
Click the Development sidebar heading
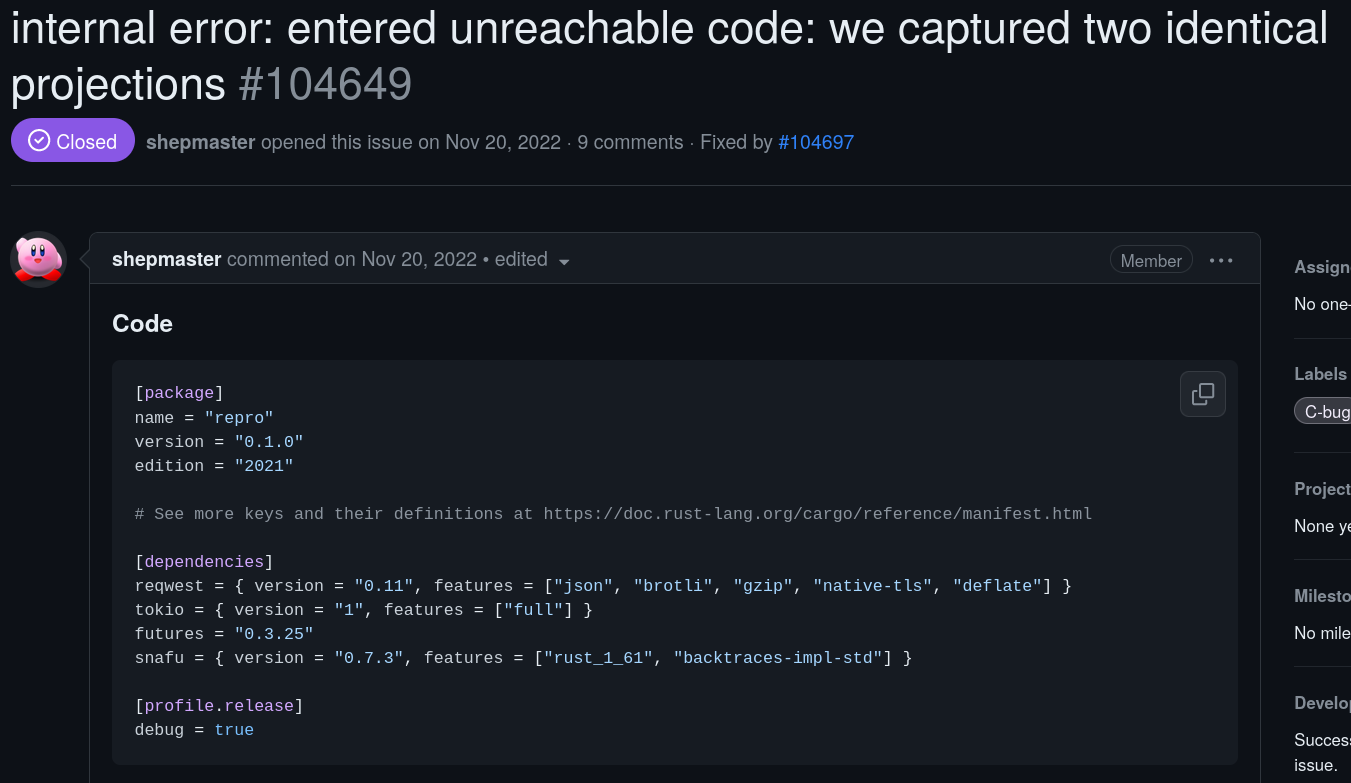coord(1322,703)
